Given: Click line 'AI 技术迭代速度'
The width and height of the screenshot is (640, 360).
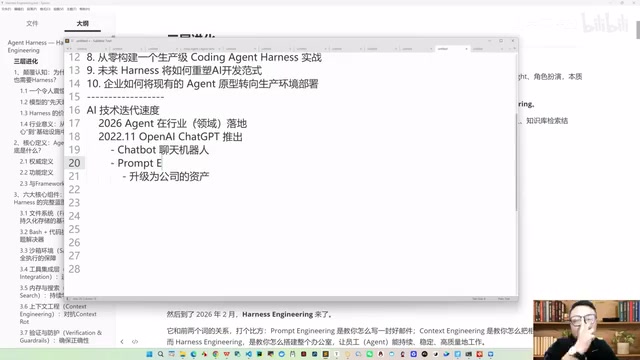Looking at the screenshot, I should [x=123, y=110].
